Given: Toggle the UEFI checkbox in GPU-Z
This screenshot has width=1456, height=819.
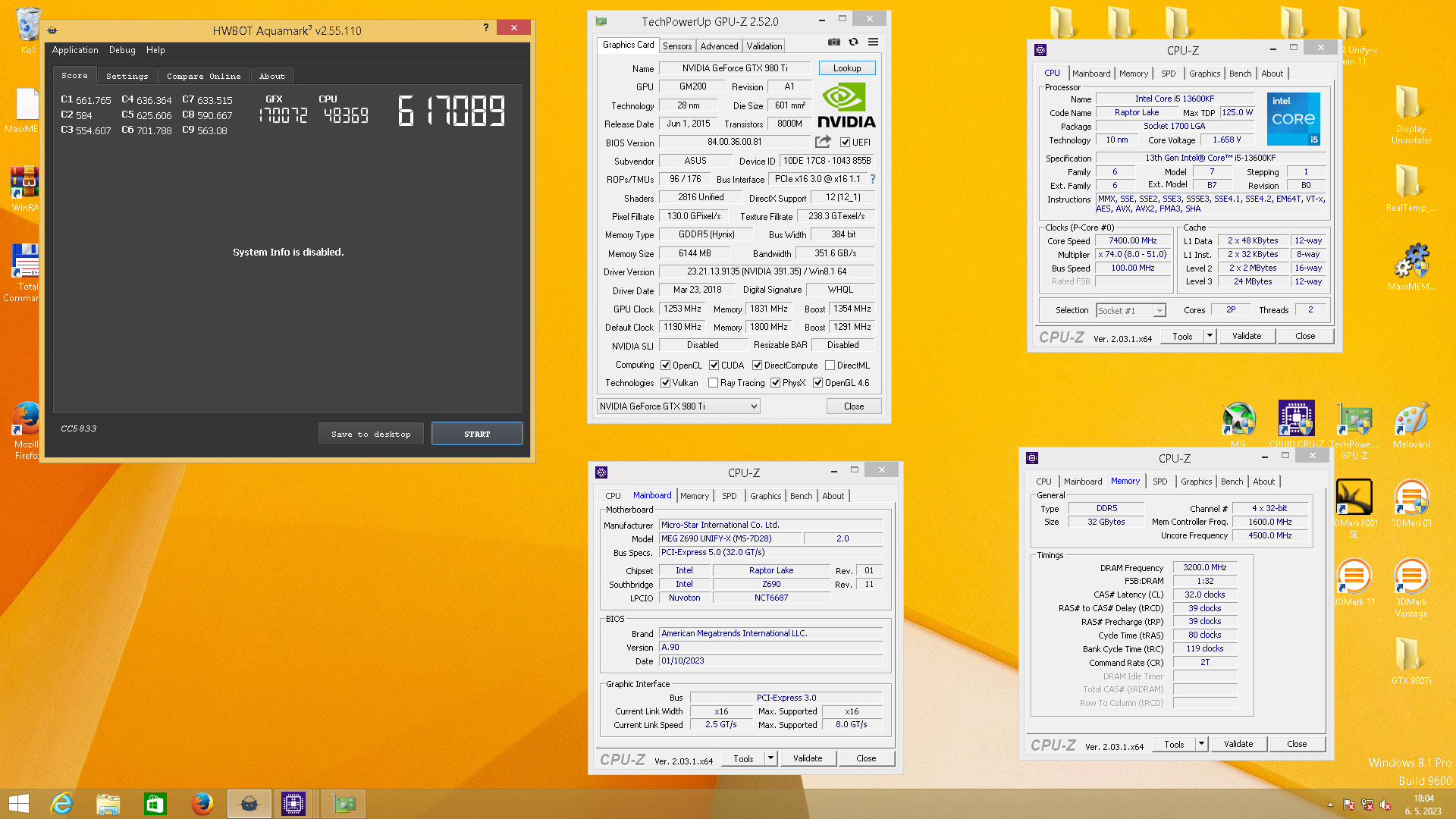Looking at the screenshot, I should [x=845, y=143].
